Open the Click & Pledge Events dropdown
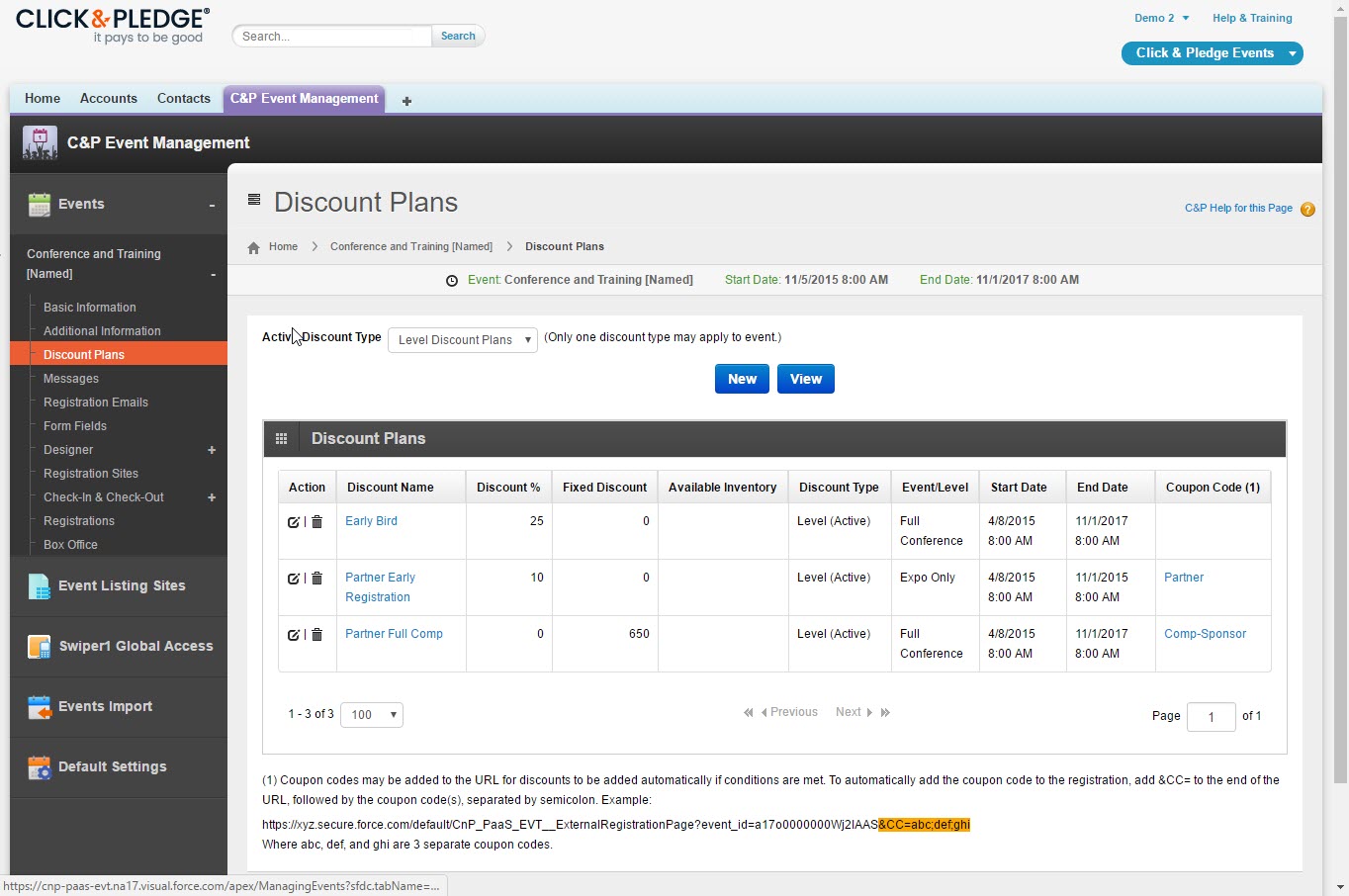 pos(1212,52)
